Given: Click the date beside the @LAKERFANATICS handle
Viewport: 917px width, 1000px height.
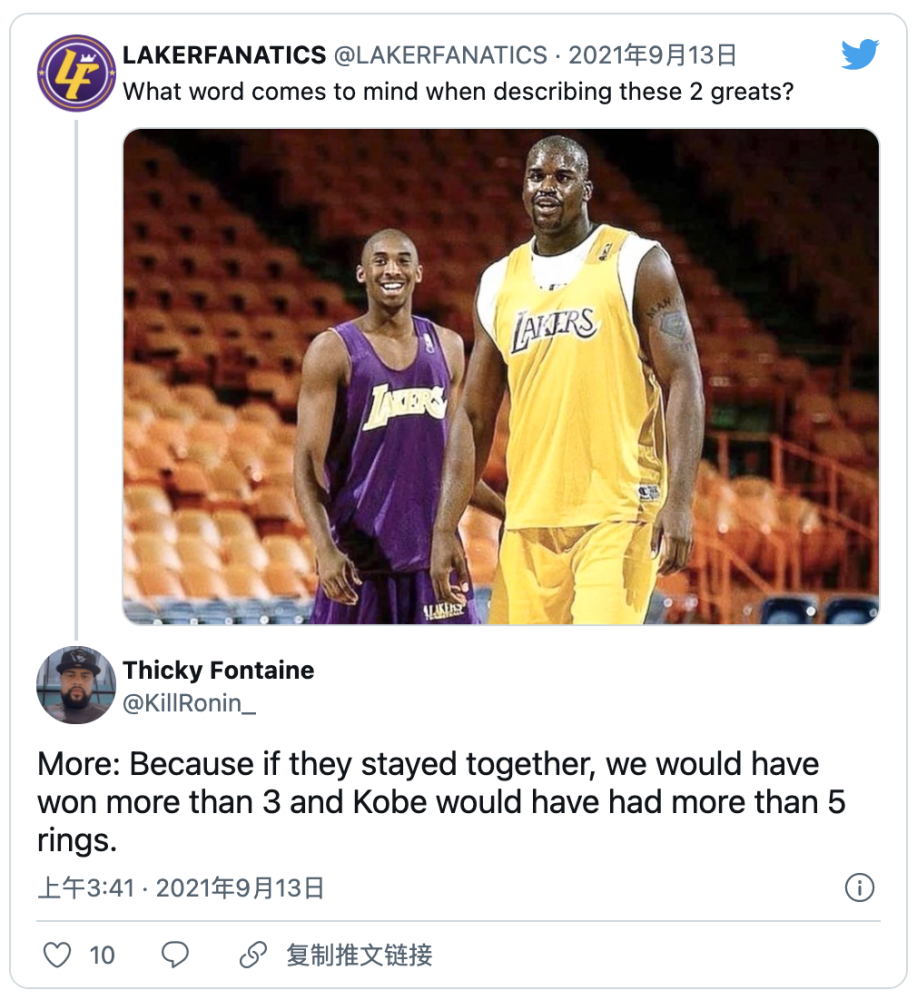Looking at the screenshot, I should click(653, 55).
